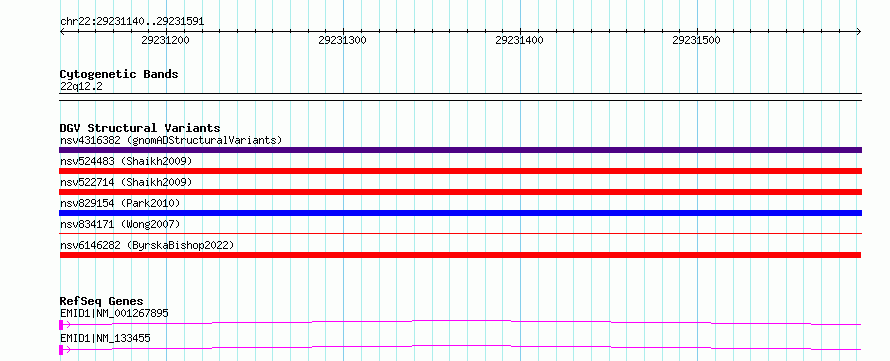This screenshot has width=890, height=361.
Task: Click the red bar under nsv522714
Action: click(x=460, y=192)
